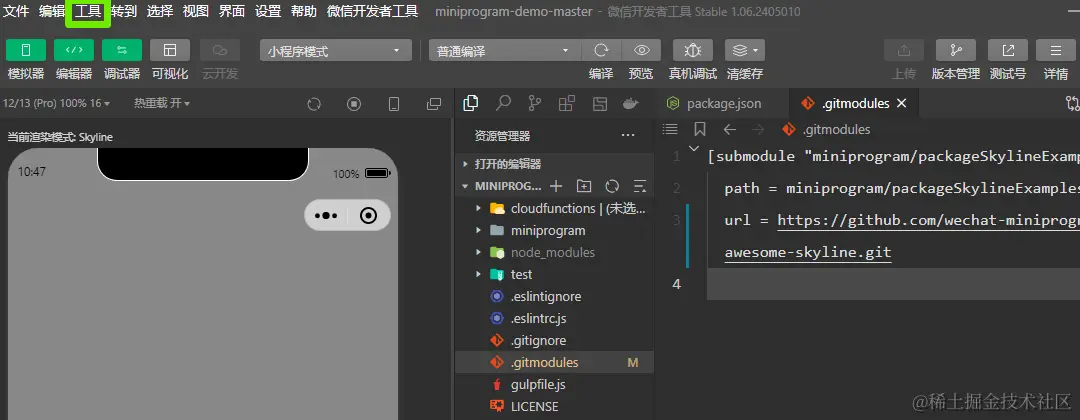Image resolution: width=1080 pixels, height=420 pixels.
Task: Open the Visualization (可视化) view
Action: tap(170, 50)
